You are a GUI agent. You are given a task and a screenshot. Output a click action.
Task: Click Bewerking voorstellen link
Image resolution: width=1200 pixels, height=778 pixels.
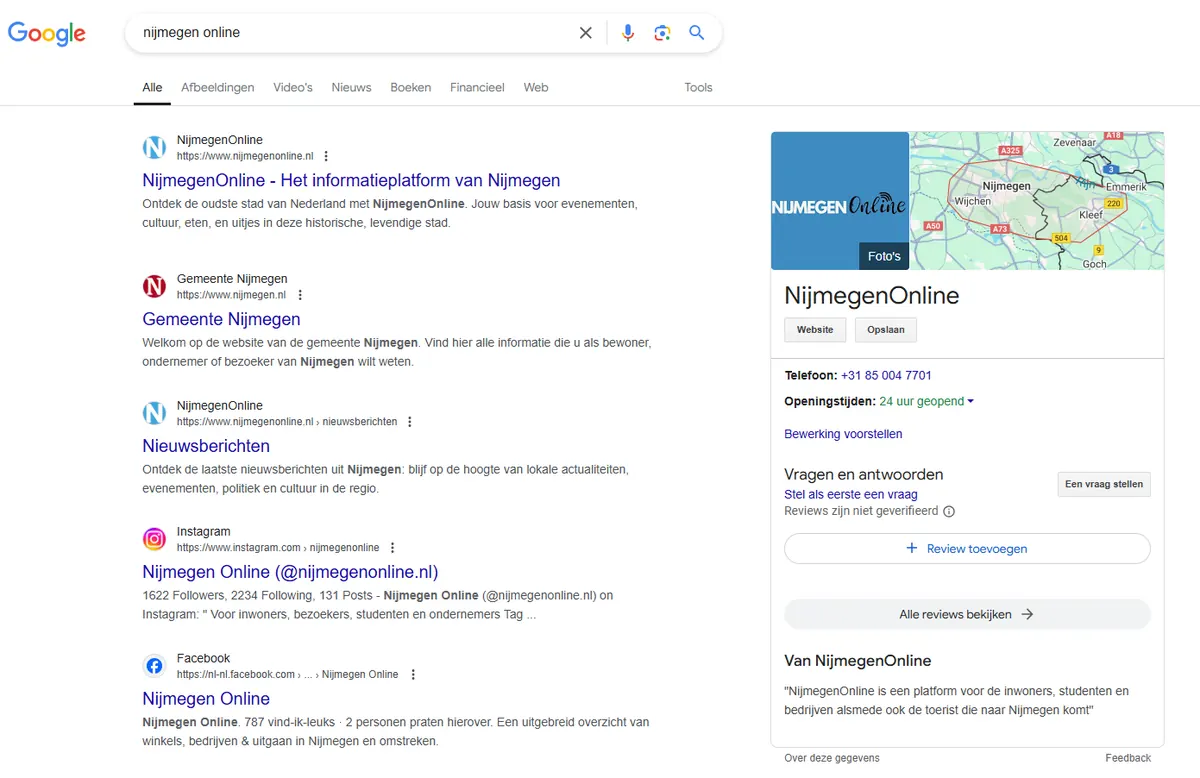[843, 434]
